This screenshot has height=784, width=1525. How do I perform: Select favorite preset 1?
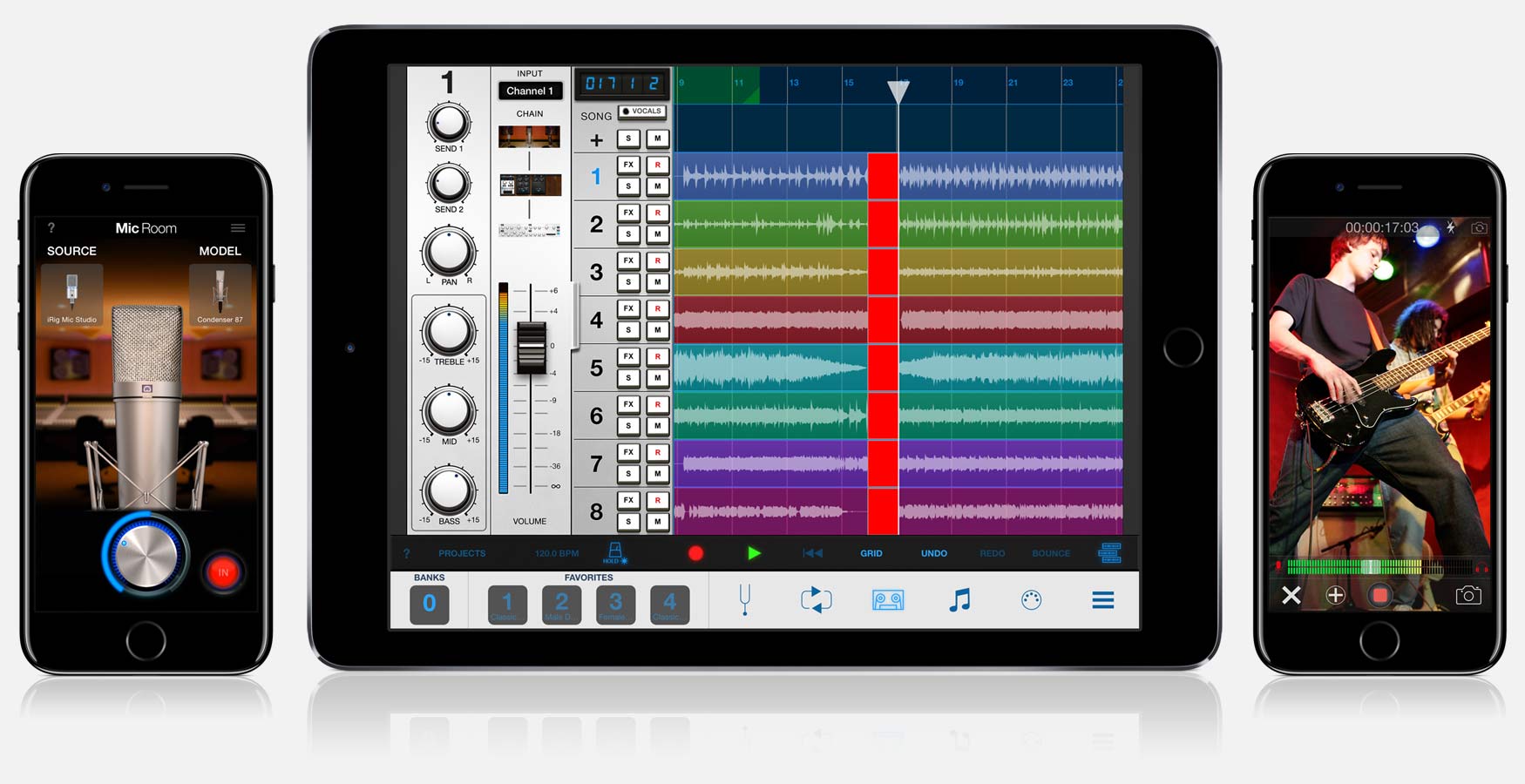click(x=507, y=605)
